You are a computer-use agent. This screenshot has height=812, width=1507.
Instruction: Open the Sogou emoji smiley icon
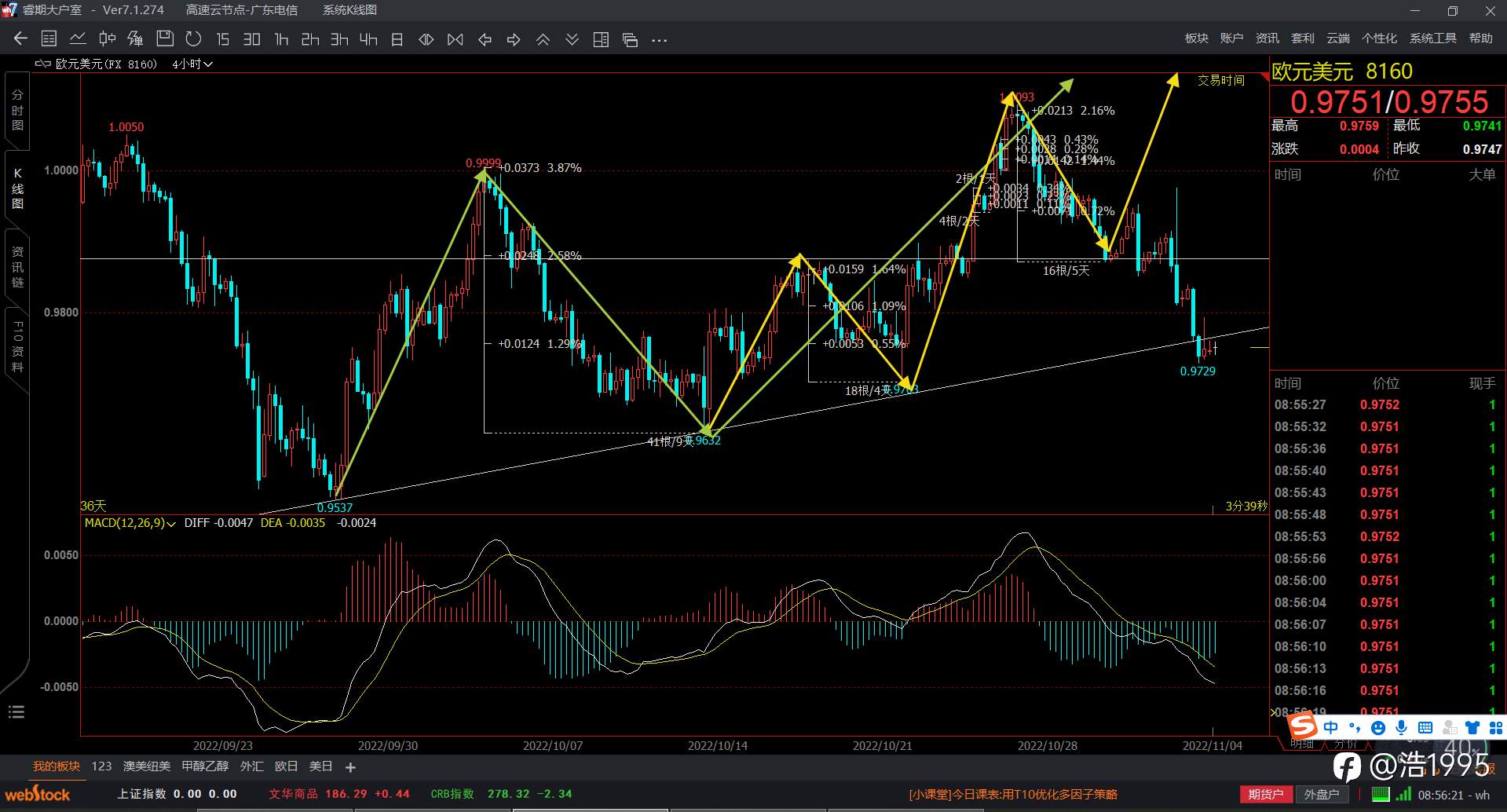(x=1377, y=728)
